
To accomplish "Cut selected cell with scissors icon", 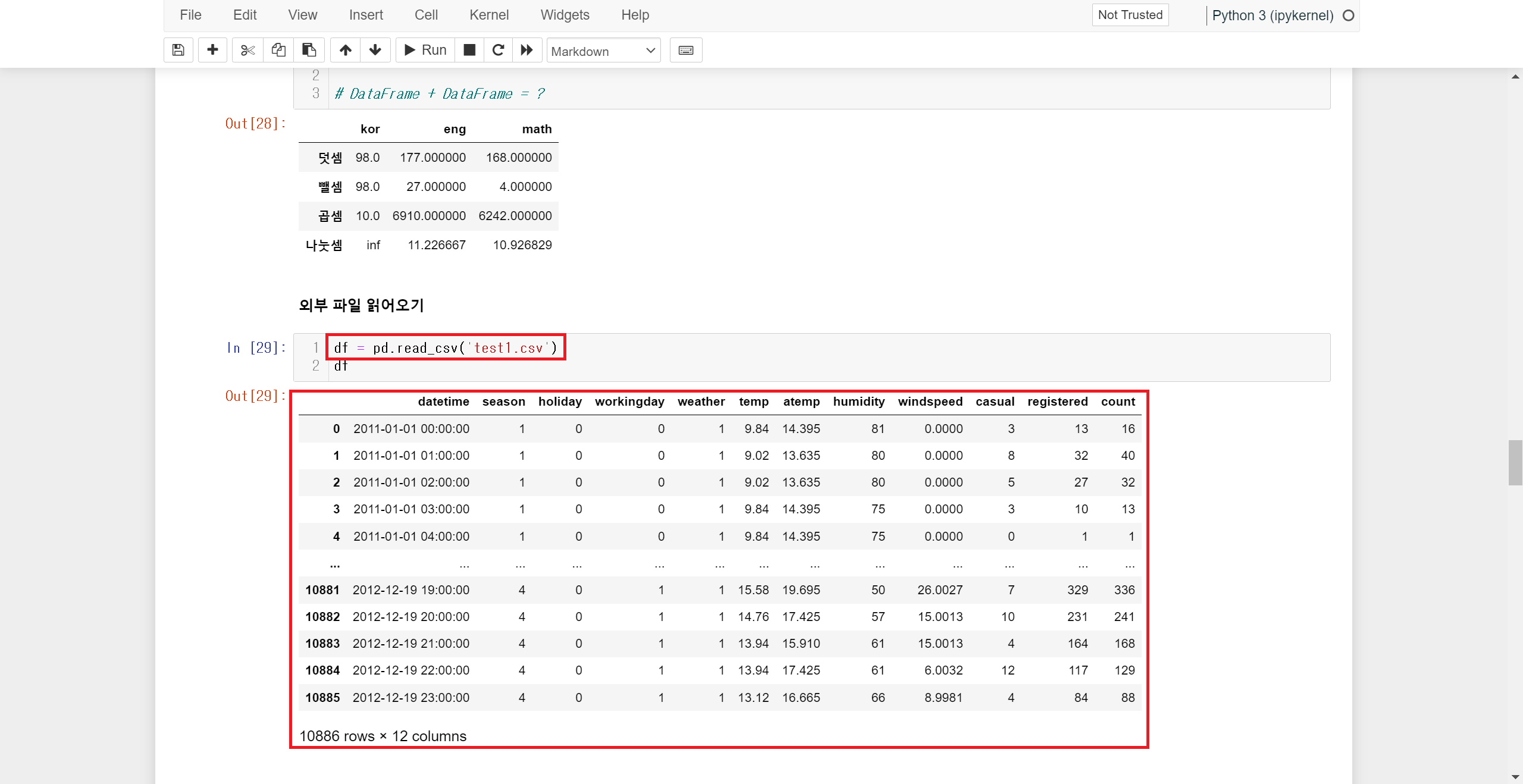I will tap(247, 50).
